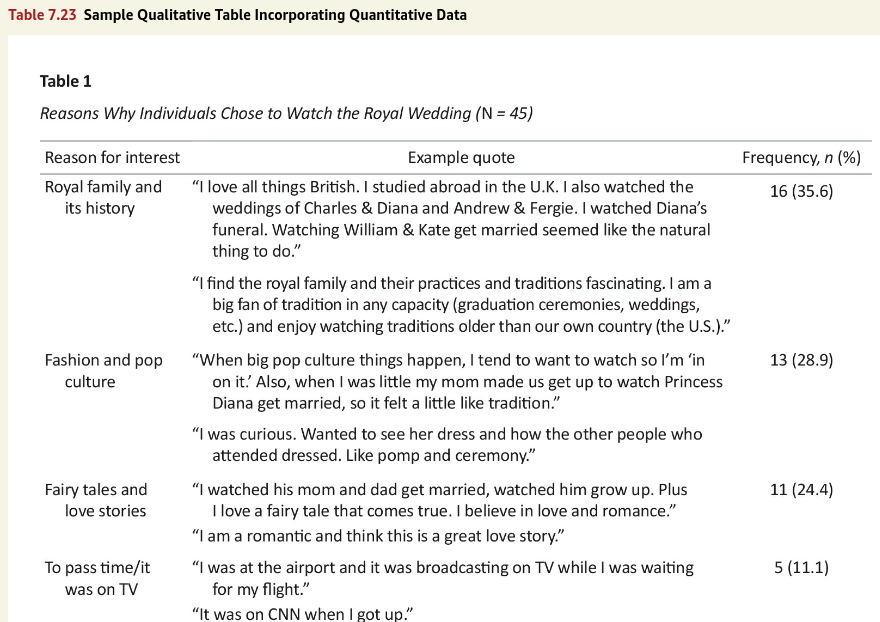
Task: Click the 'Reason for interest' column header
Action: [112, 157]
